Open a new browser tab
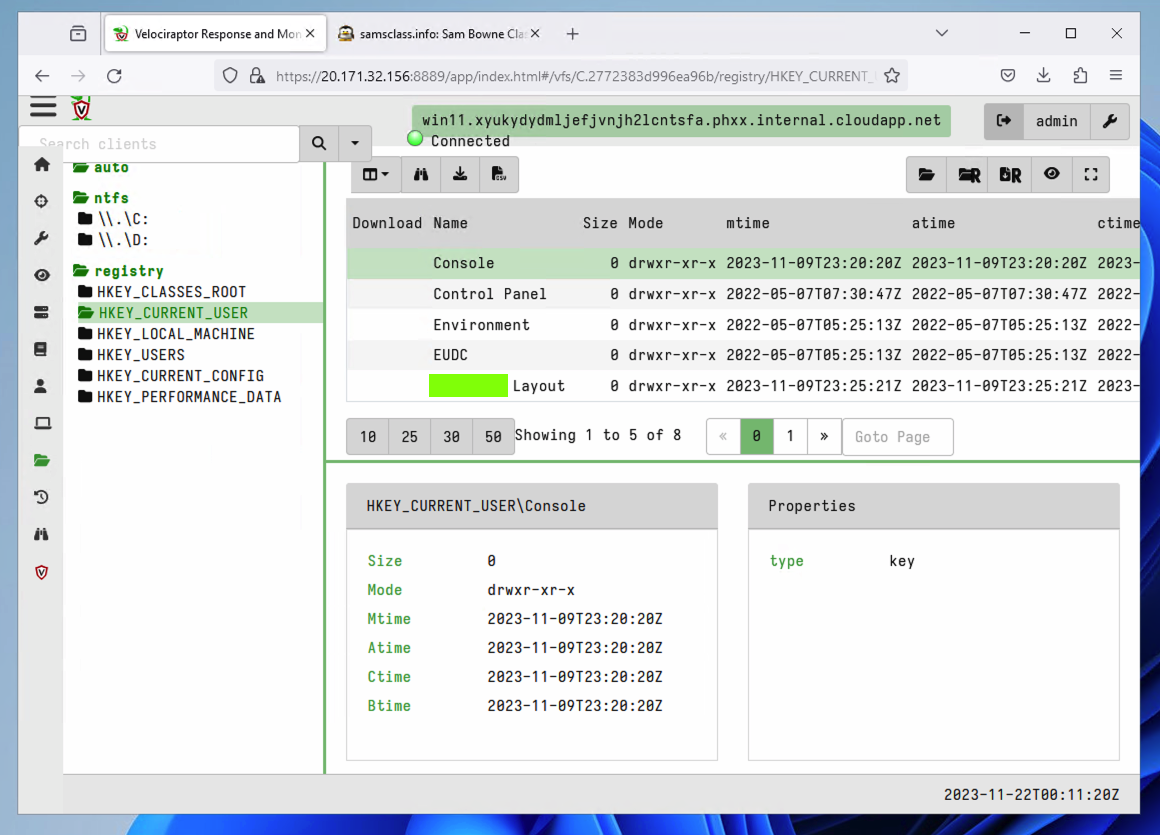Screen dimensions: 1160x835 [x=573, y=34]
